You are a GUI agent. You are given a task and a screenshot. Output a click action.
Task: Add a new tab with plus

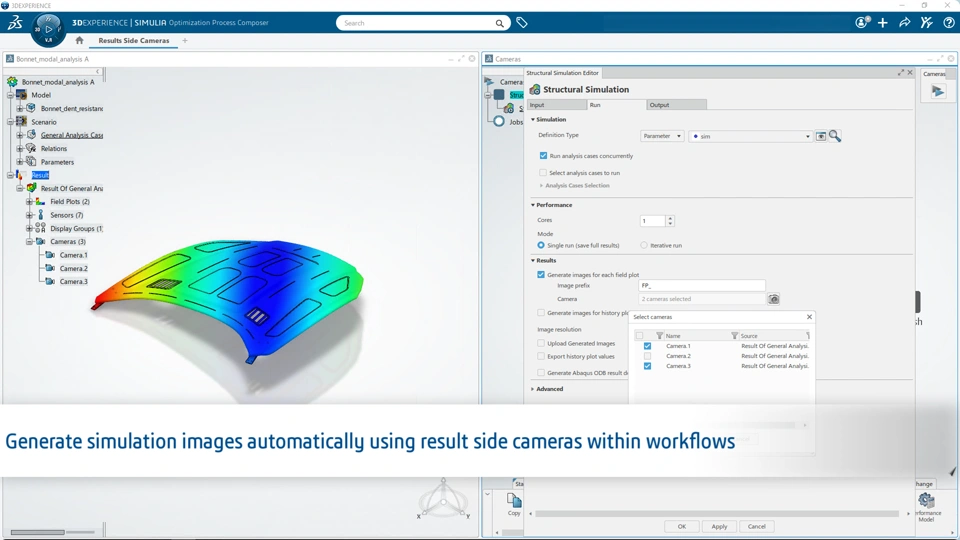[185, 40]
